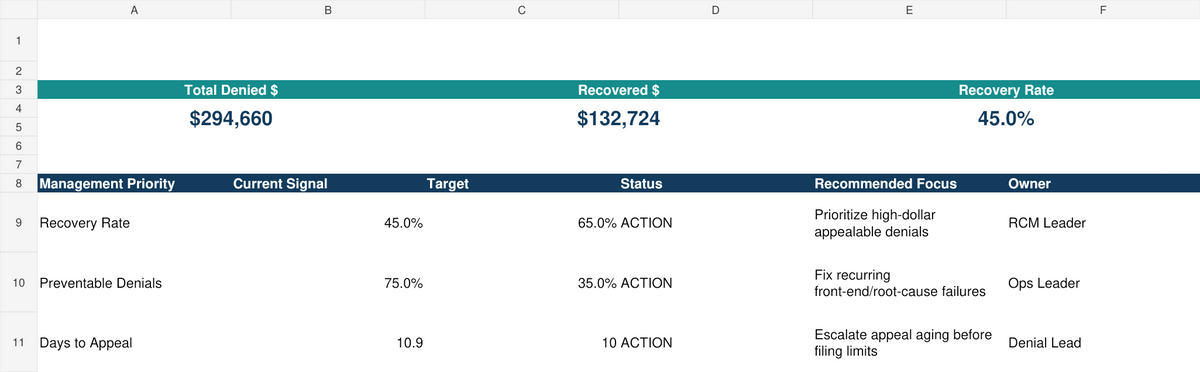The image size is (1200, 372).
Task: Click the '35.0% ACTION' cell
Action: tap(625, 283)
